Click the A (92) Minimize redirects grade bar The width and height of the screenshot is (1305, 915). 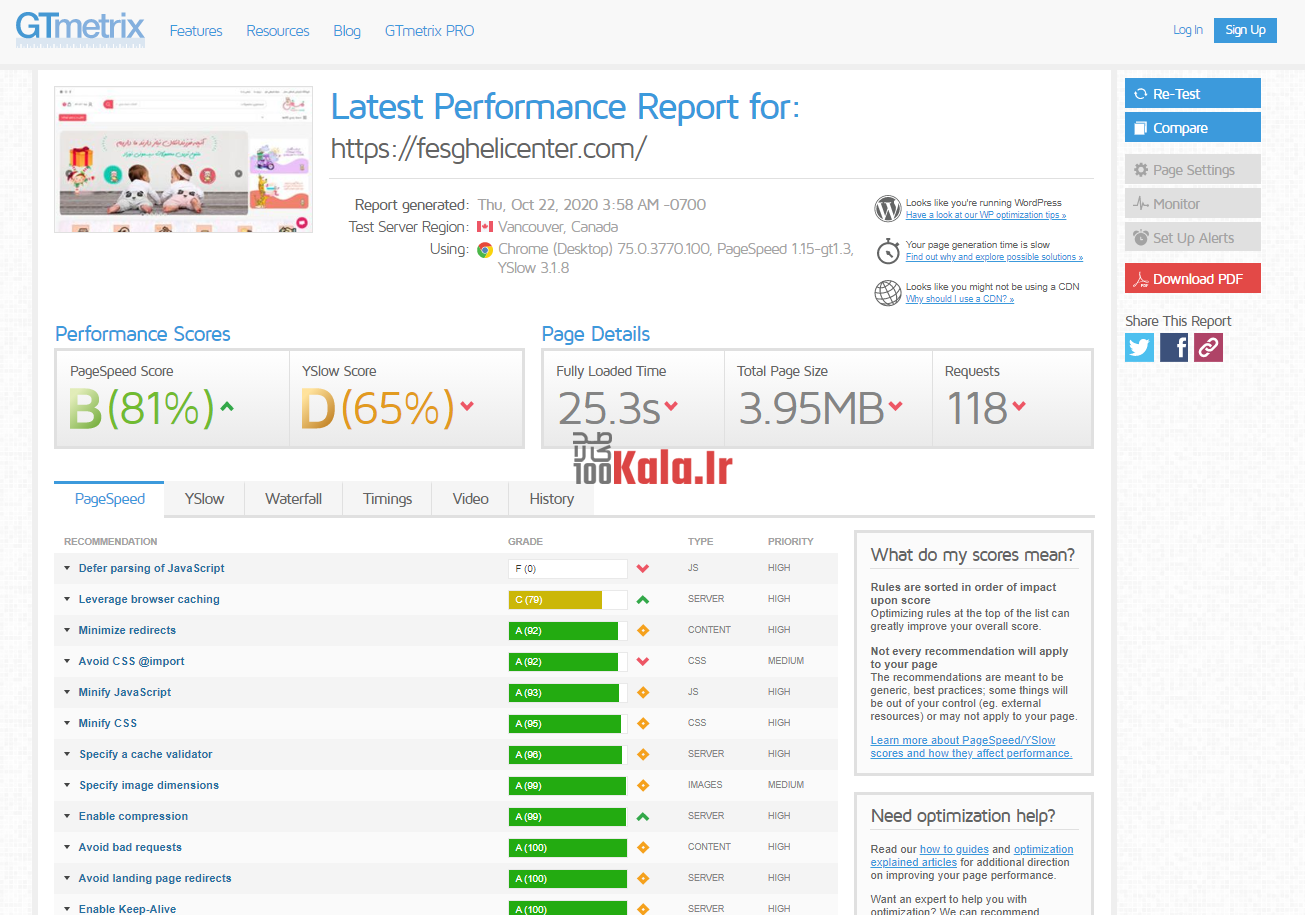click(x=568, y=631)
